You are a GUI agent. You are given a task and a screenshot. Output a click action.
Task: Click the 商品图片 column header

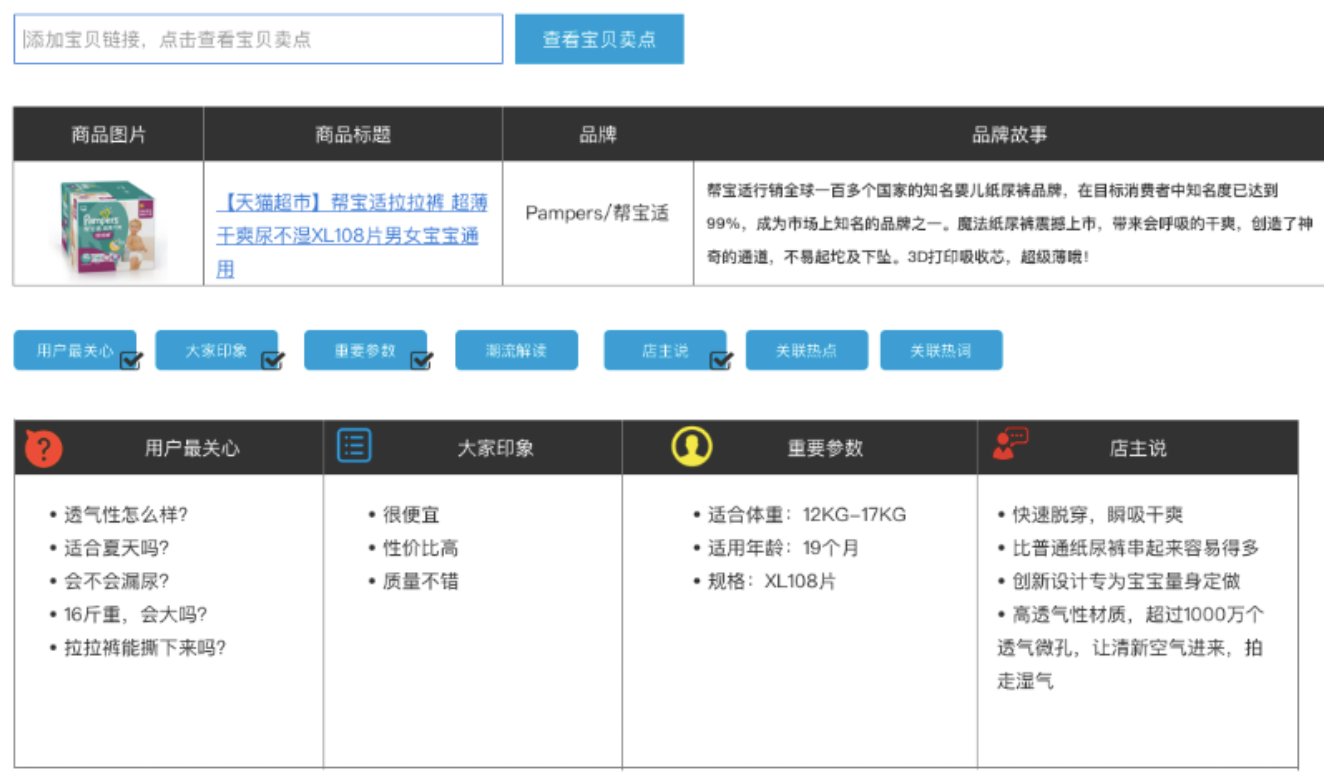pos(108,135)
